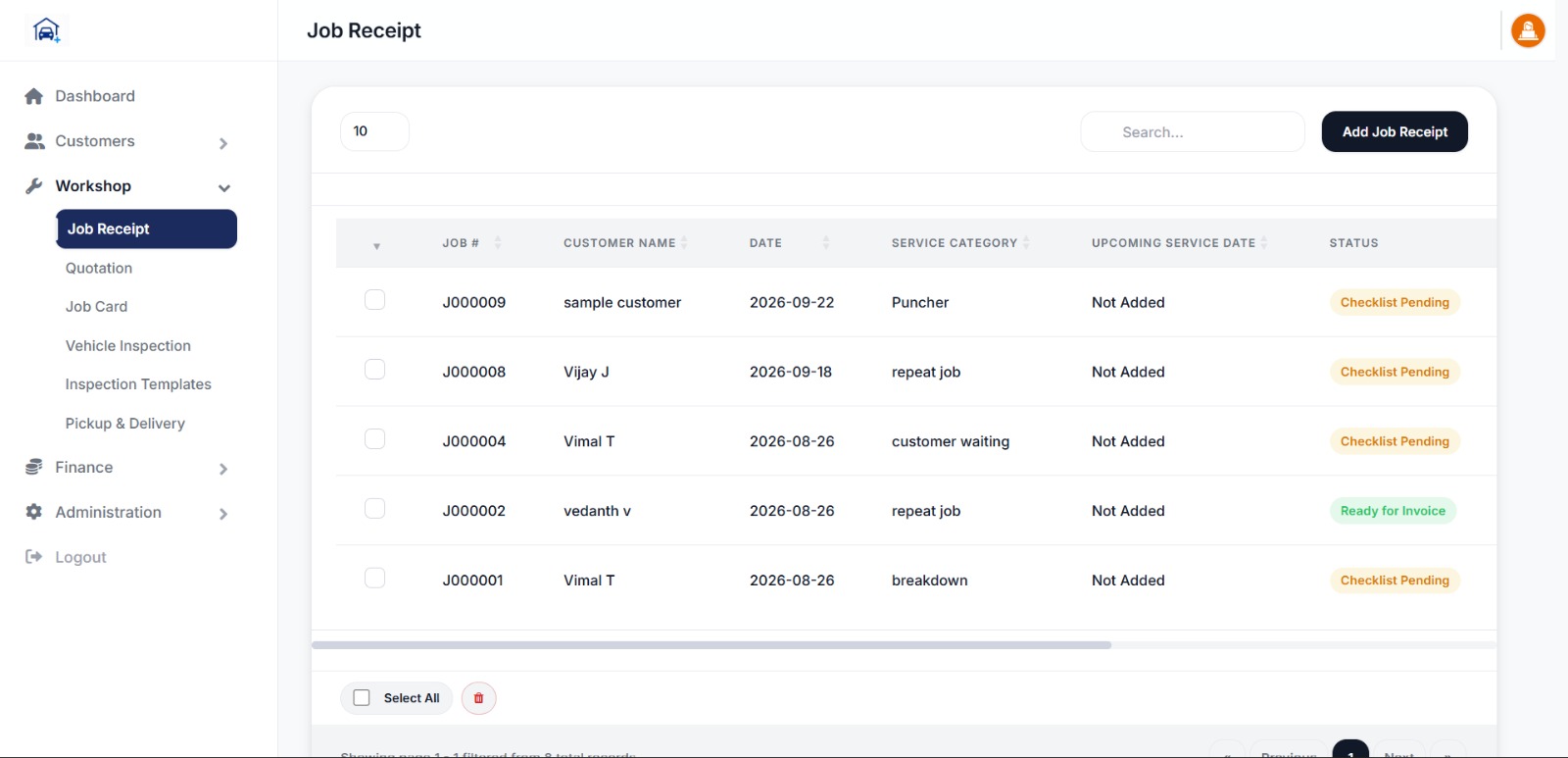Viewport: 1568px width, 758px height.
Task: Click the garage car logo icon
Action: [x=46, y=30]
